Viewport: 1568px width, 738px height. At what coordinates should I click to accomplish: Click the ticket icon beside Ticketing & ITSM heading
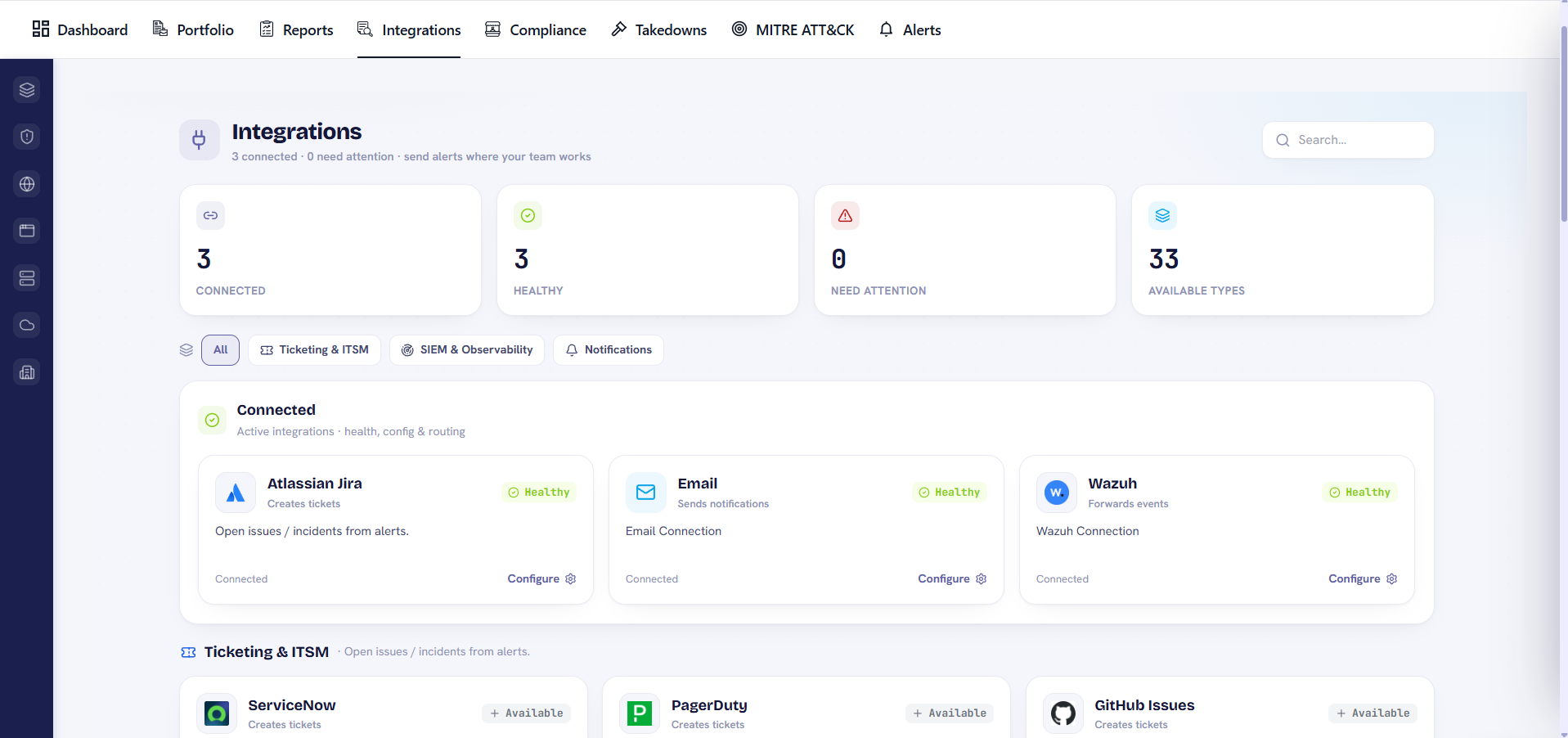click(x=188, y=652)
